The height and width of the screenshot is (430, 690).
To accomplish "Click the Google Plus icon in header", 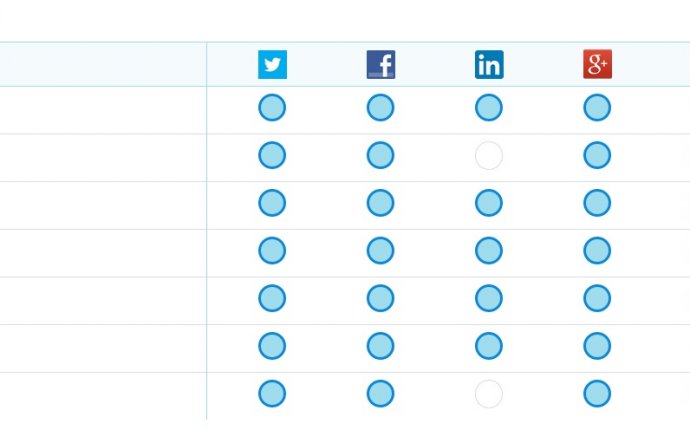I will click(x=597, y=64).
